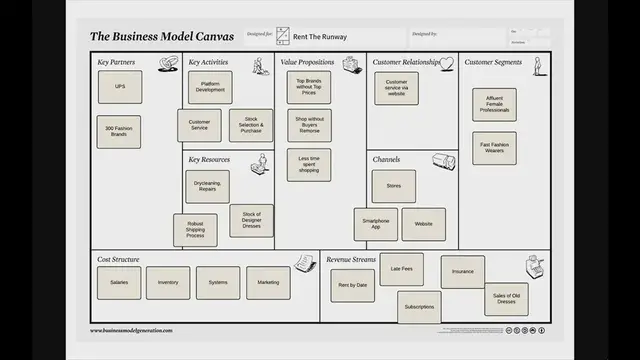
Task: Open the www.businessmodelgeneration.com link
Action: click(x=131, y=331)
